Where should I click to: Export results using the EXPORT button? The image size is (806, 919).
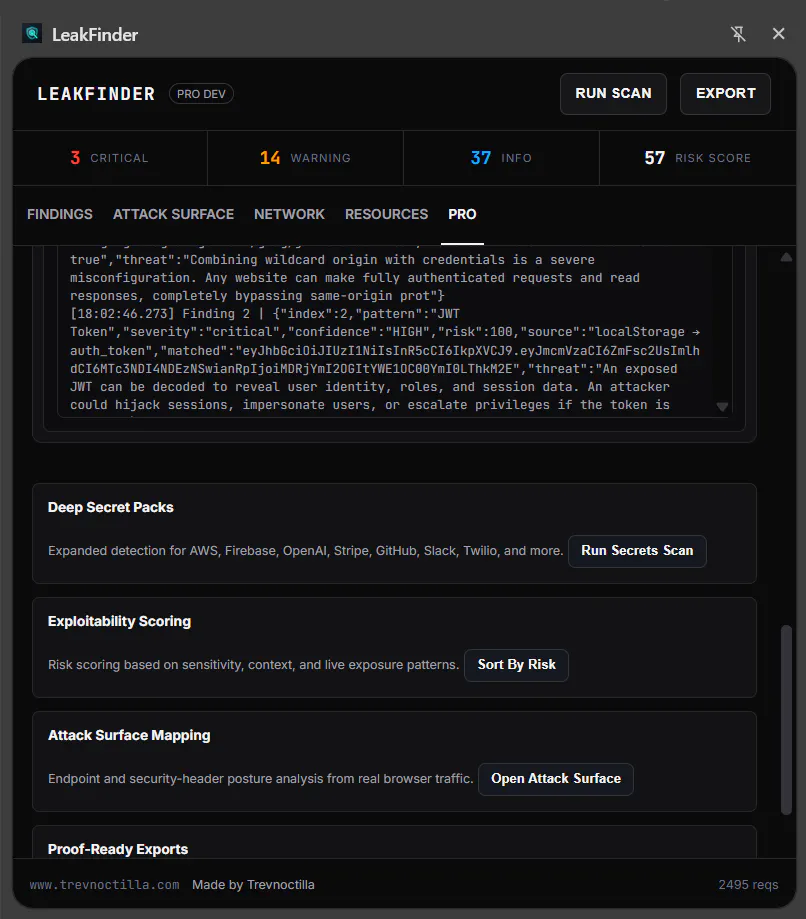pos(725,94)
